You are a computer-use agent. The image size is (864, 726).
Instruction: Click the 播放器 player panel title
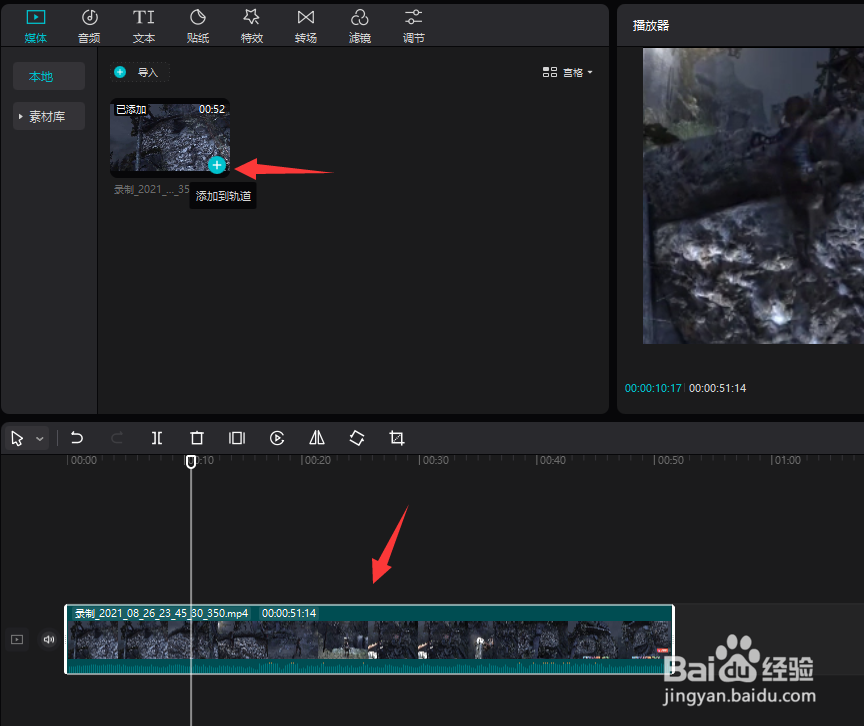(x=651, y=25)
